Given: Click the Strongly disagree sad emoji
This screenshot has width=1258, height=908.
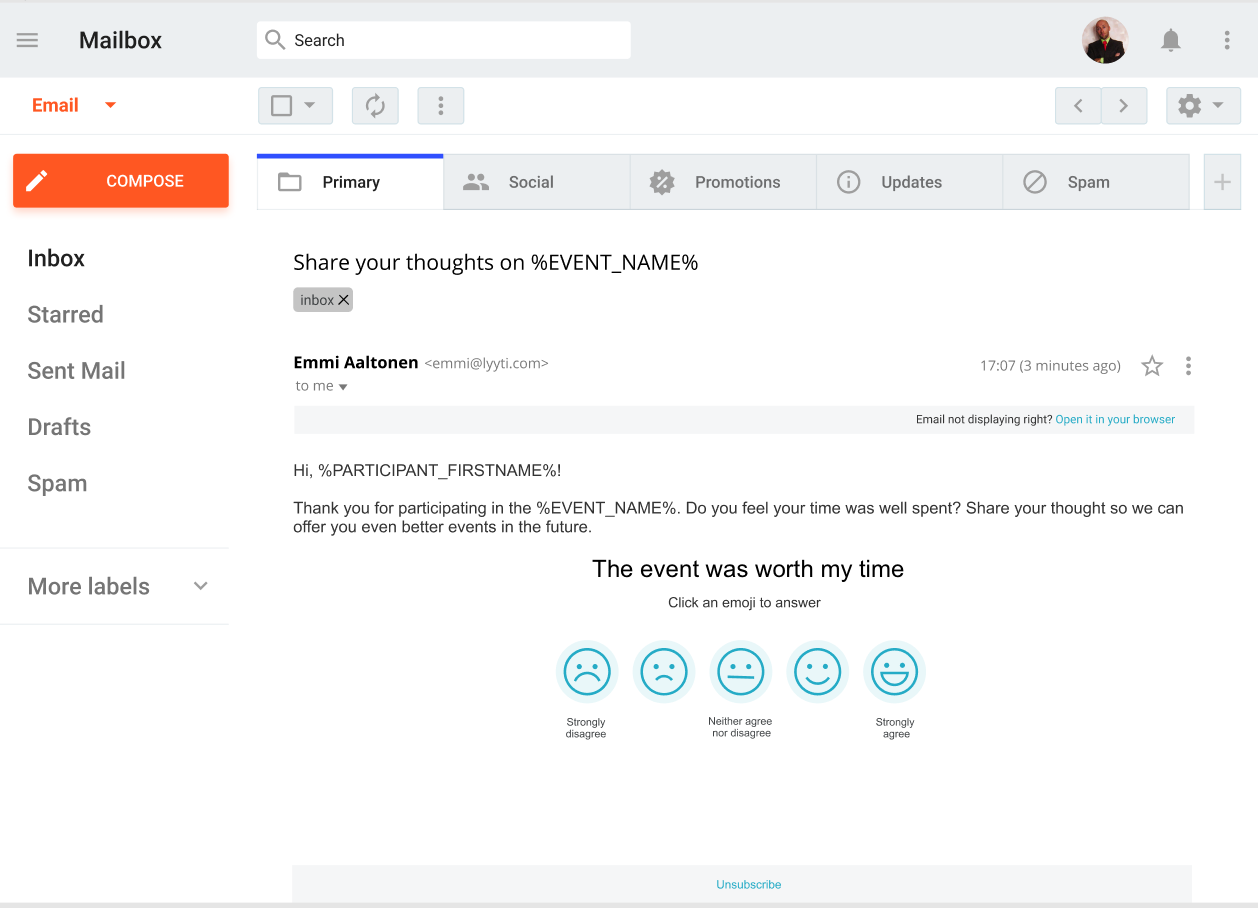Looking at the screenshot, I should click(586, 671).
